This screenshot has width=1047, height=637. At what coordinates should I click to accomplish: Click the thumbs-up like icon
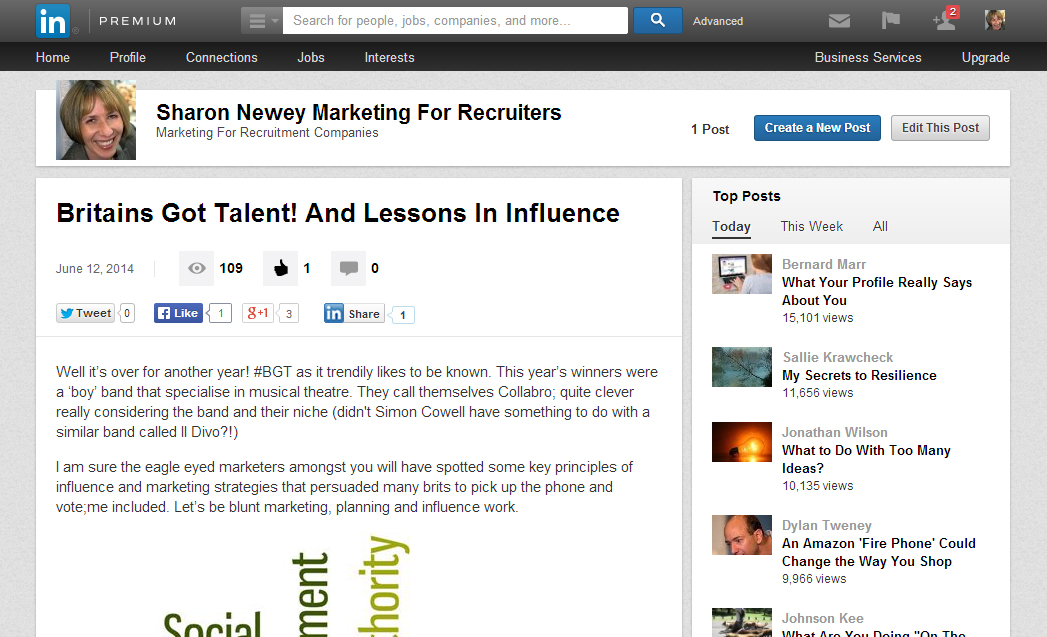pyautogui.click(x=280, y=268)
